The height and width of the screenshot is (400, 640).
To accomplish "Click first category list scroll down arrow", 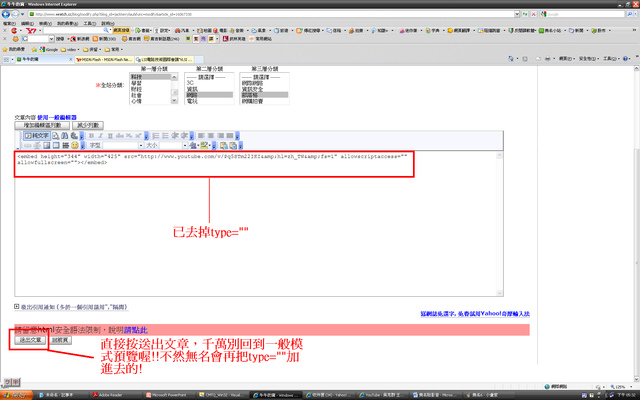I will pyautogui.click(x=175, y=100).
